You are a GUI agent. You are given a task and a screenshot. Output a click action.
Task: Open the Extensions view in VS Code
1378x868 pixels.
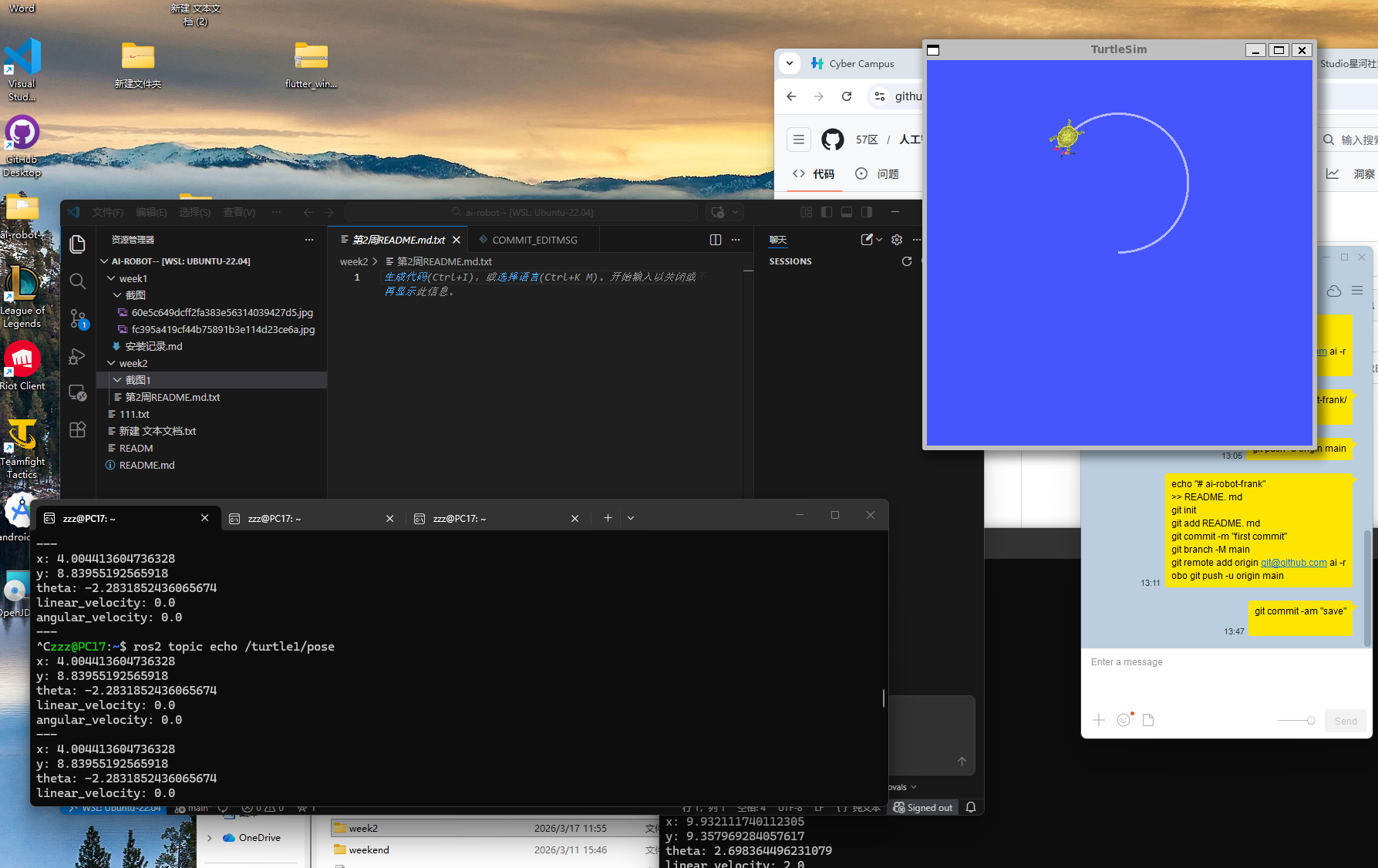(x=77, y=430)
